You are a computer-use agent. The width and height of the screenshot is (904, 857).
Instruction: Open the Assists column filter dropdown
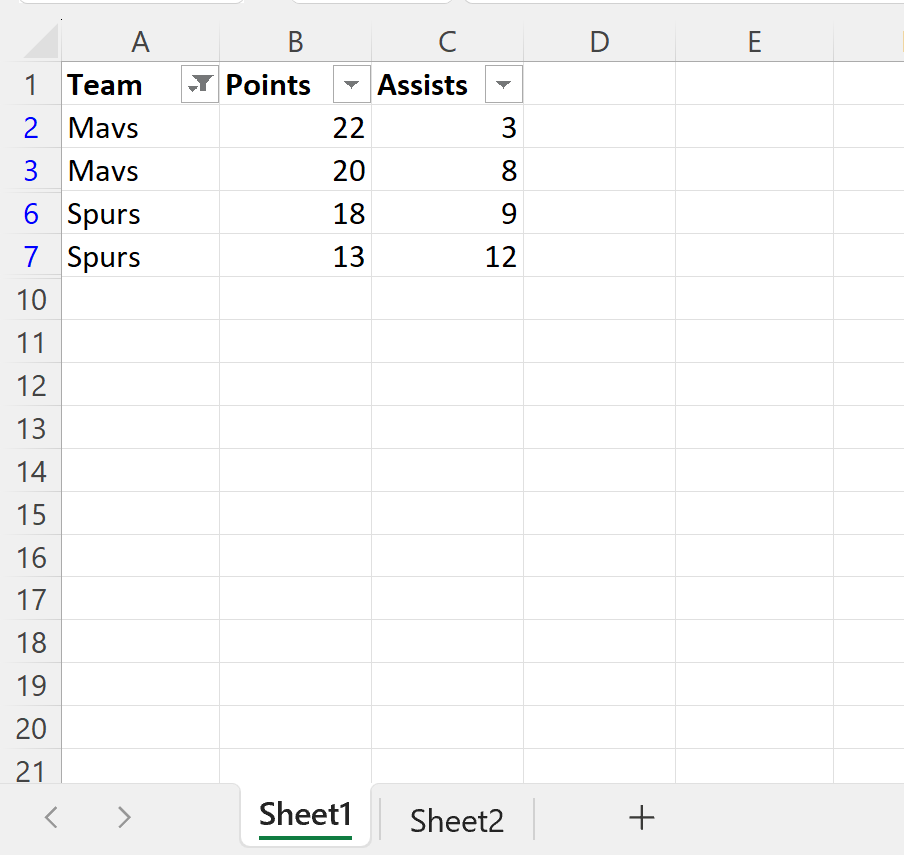point(503,86)
